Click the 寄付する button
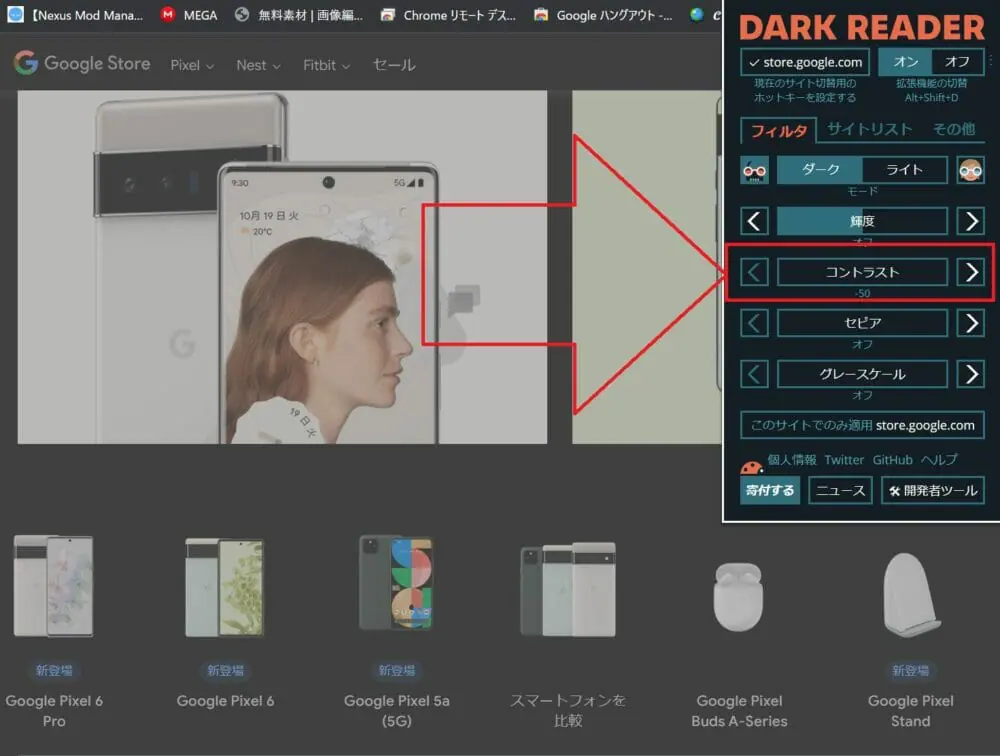The image size is (1000, 756). [x=770, y=490]
